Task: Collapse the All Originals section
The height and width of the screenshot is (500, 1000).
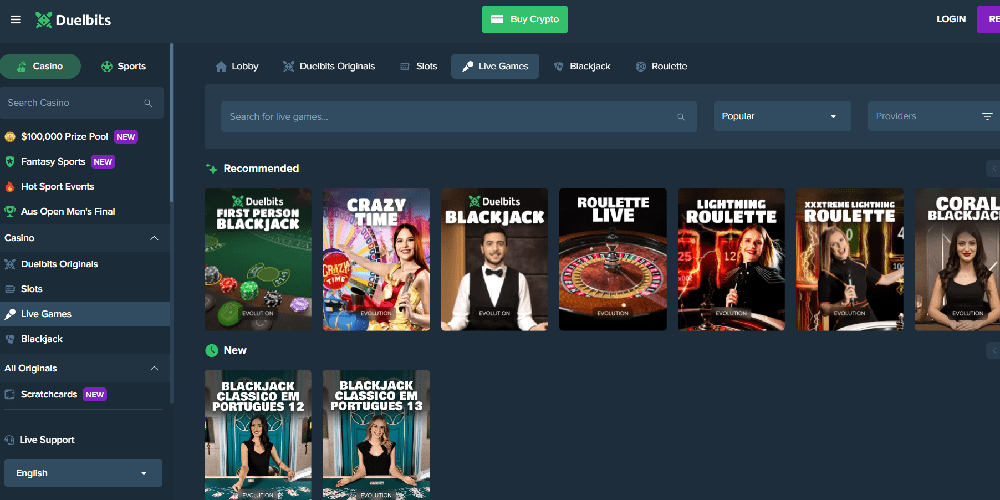Action: tap(154, 369)
